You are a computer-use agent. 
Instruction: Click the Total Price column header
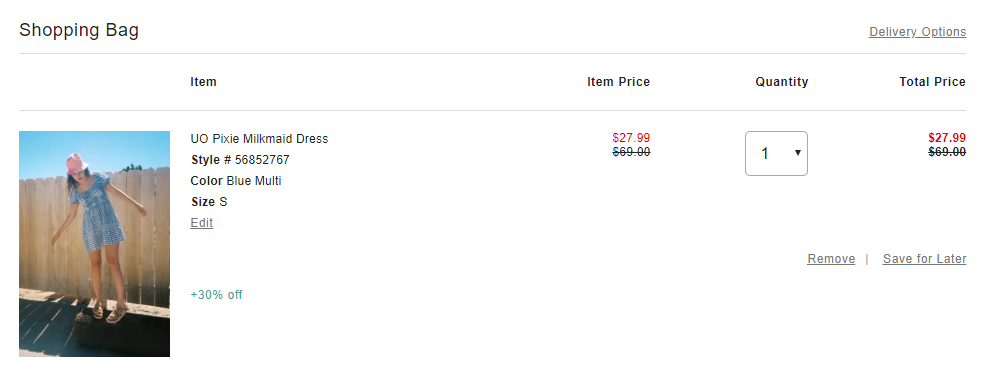coord(933,82)
